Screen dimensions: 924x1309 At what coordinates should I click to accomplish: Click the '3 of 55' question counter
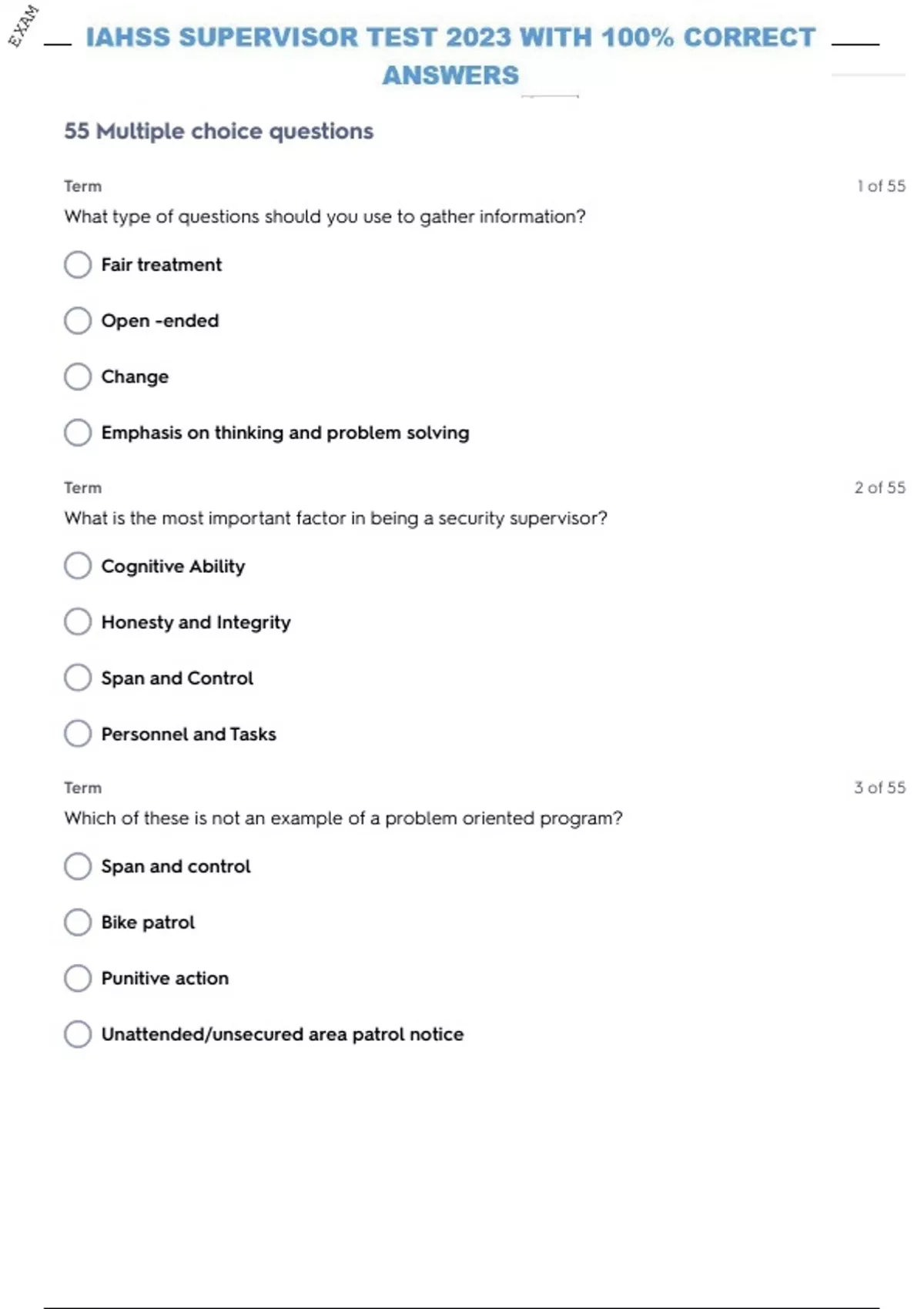(x=879, y=788)
